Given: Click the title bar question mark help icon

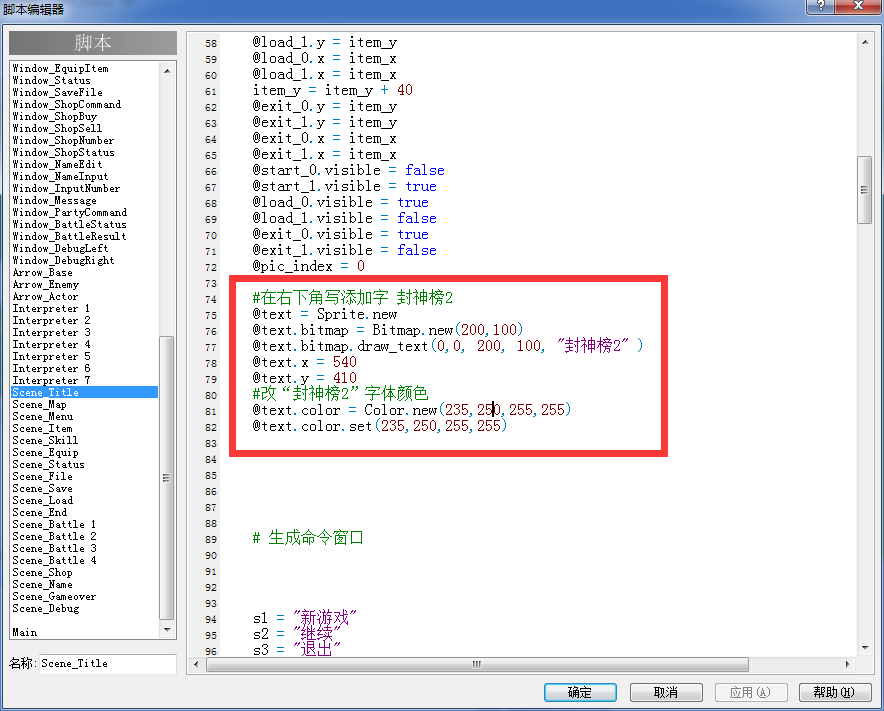Looking at the screenshot, I should coord(820,6).
